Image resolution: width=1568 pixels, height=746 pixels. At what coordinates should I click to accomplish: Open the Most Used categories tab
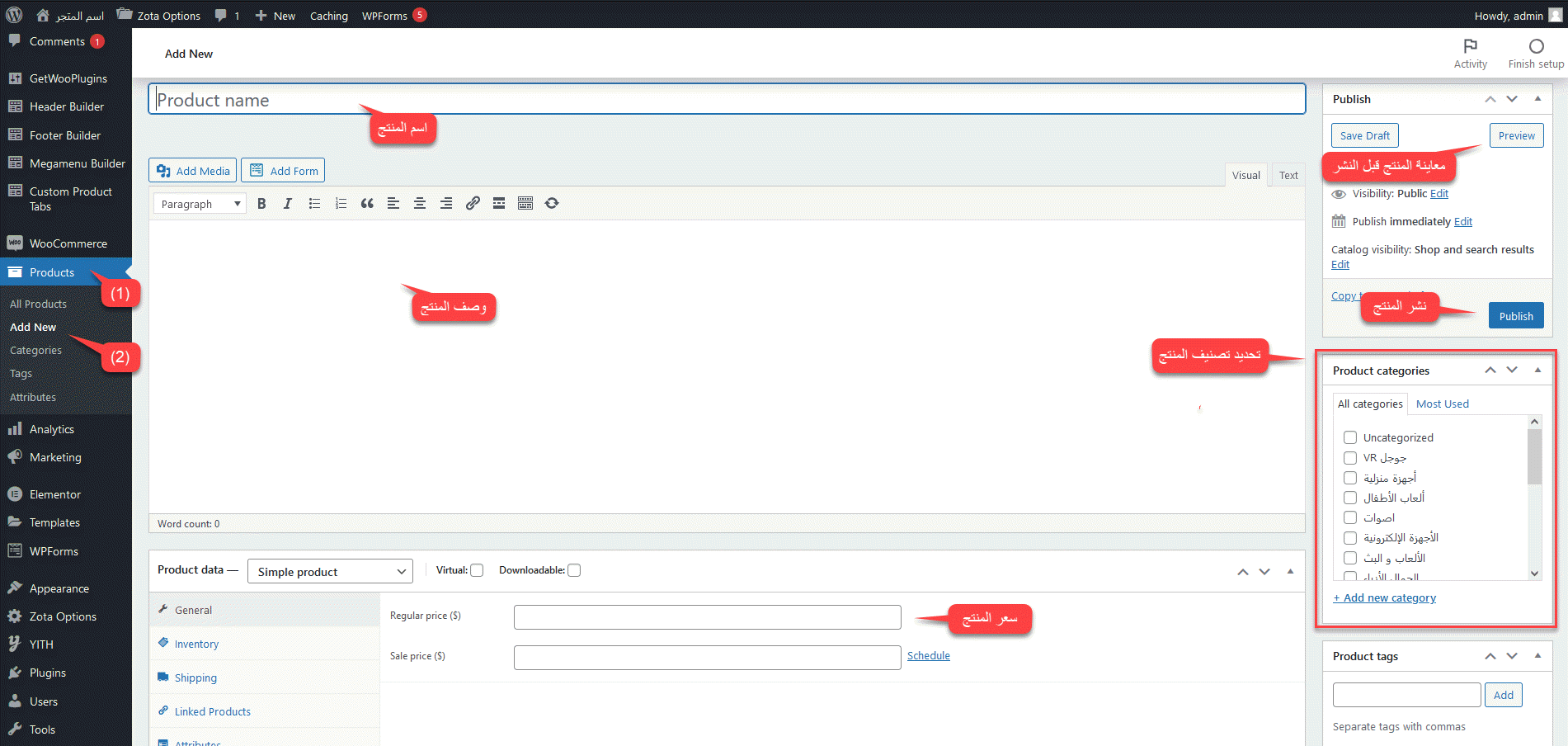pos(1442,404)
